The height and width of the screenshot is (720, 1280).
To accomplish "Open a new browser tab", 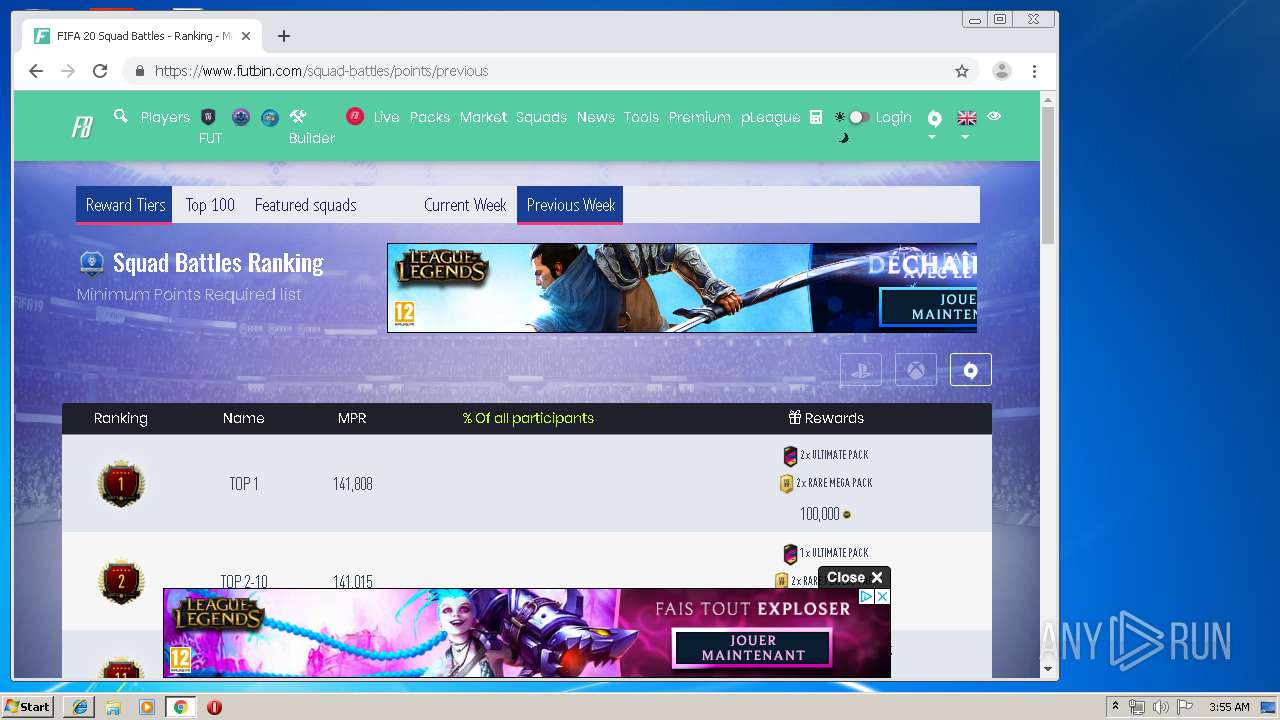I will coord(284,36).
